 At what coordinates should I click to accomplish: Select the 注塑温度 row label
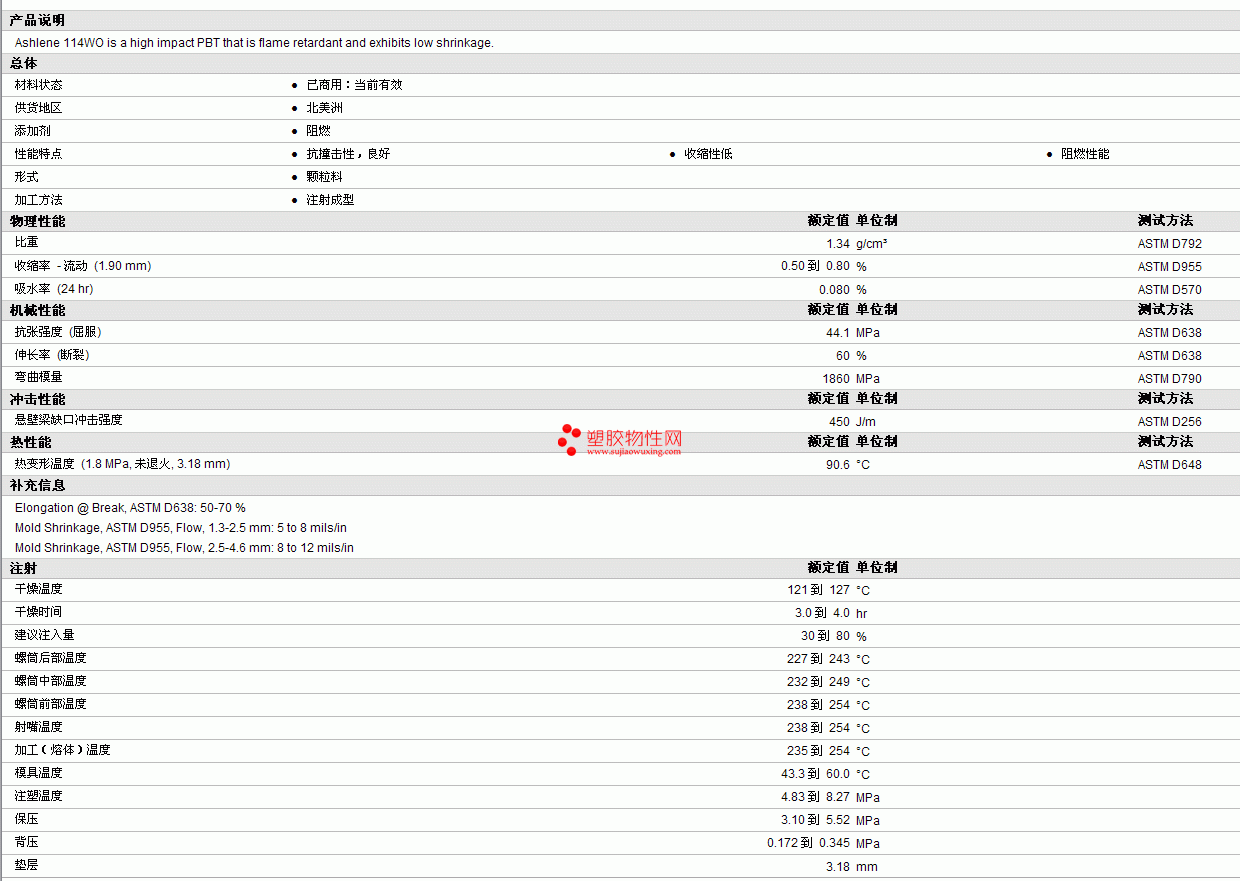coord(38,796)
